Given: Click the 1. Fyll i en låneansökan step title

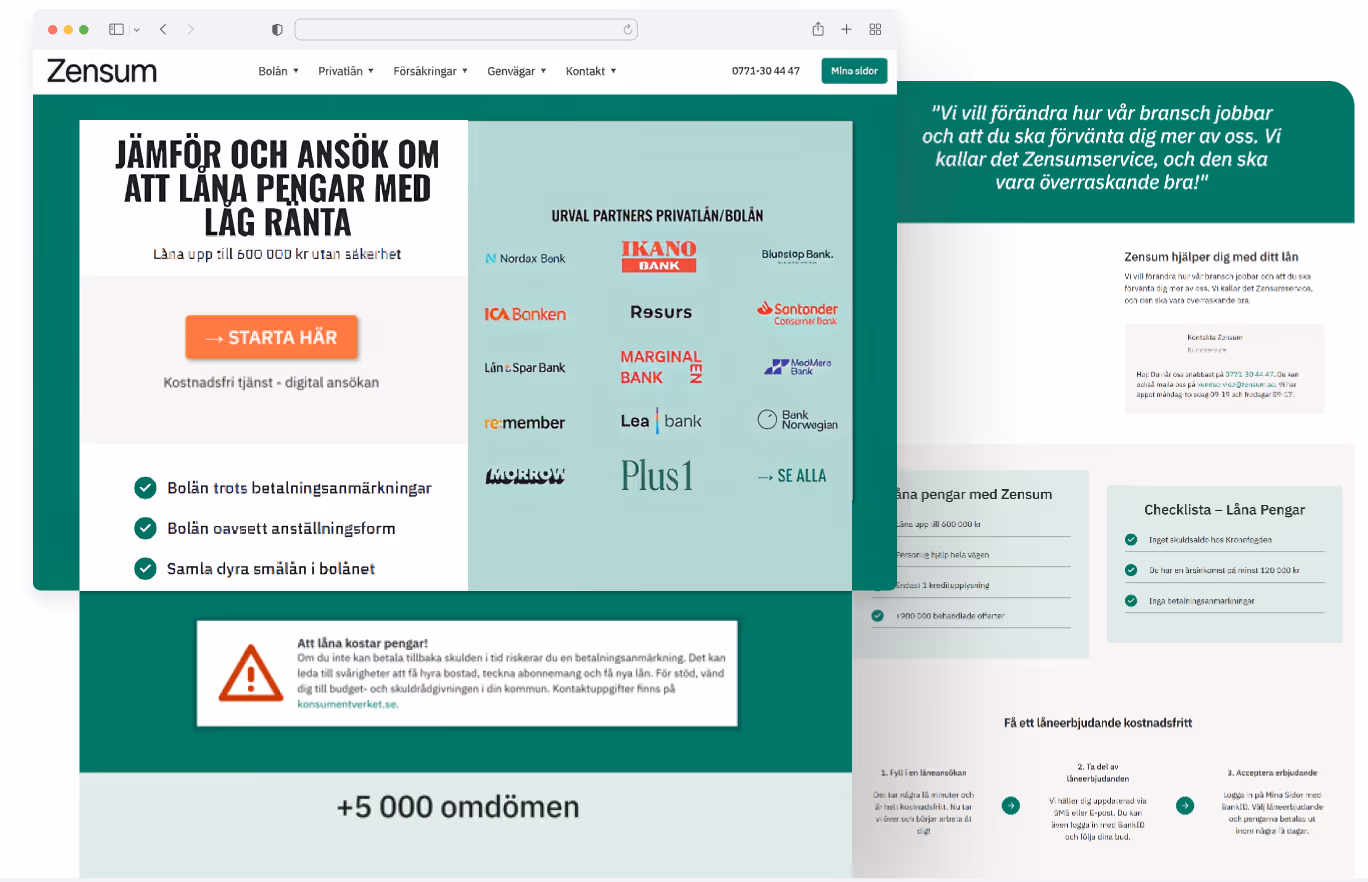Looking at the screenshot, I should click(x=923, y=773).
